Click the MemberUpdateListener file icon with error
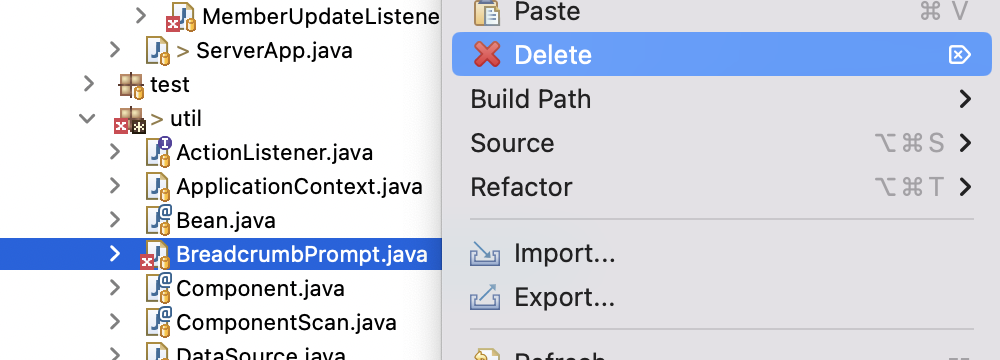 coord(182,17)
